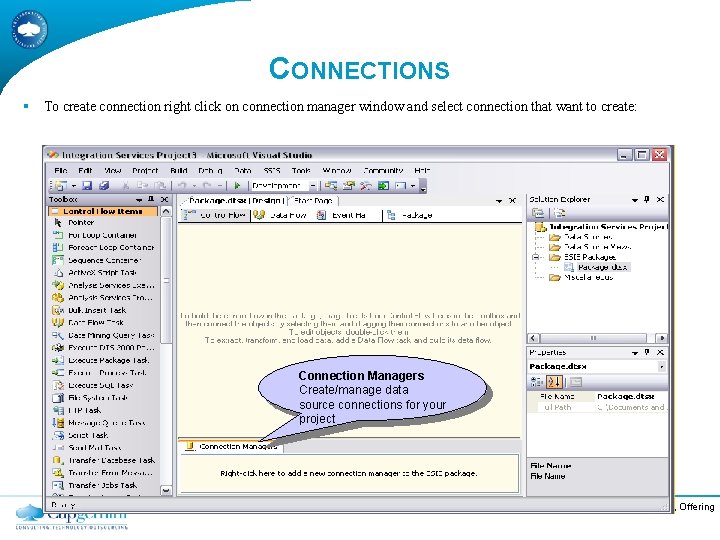The image size is (720, 540).
Task: Open Toolbox panel options dropdown arrow
Action: [139, 200]
